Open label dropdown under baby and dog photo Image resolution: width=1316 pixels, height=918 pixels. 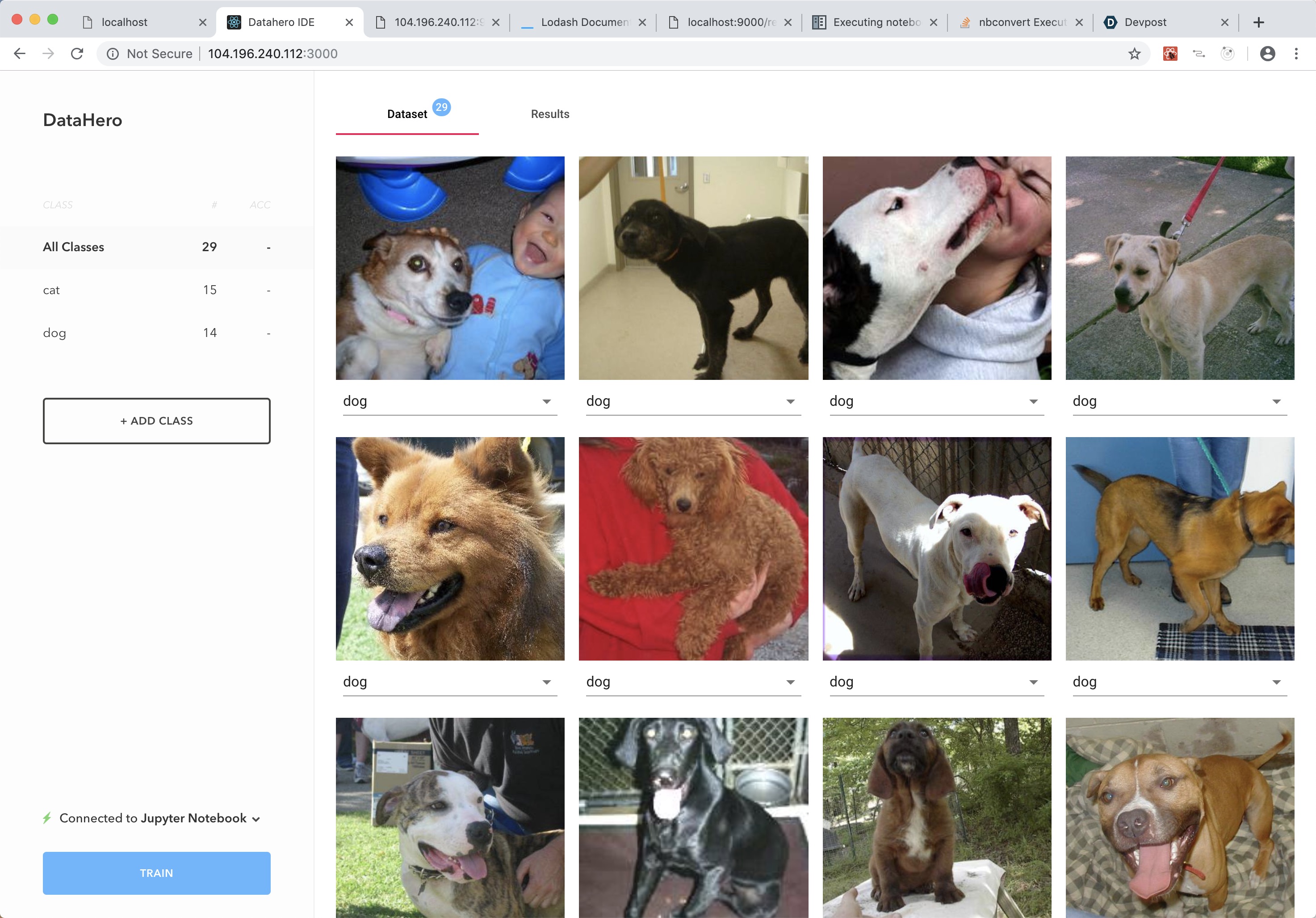(x=546, y=401)
